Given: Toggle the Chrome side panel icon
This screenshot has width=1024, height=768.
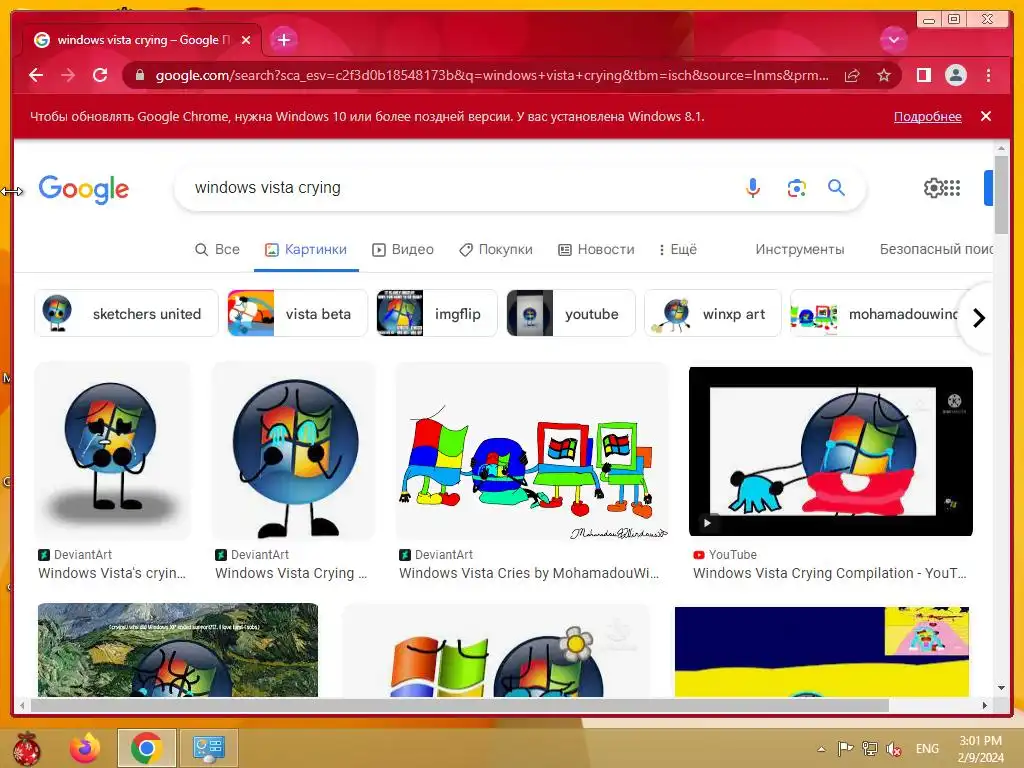Looking at the screenshot, I should (923, 75).
